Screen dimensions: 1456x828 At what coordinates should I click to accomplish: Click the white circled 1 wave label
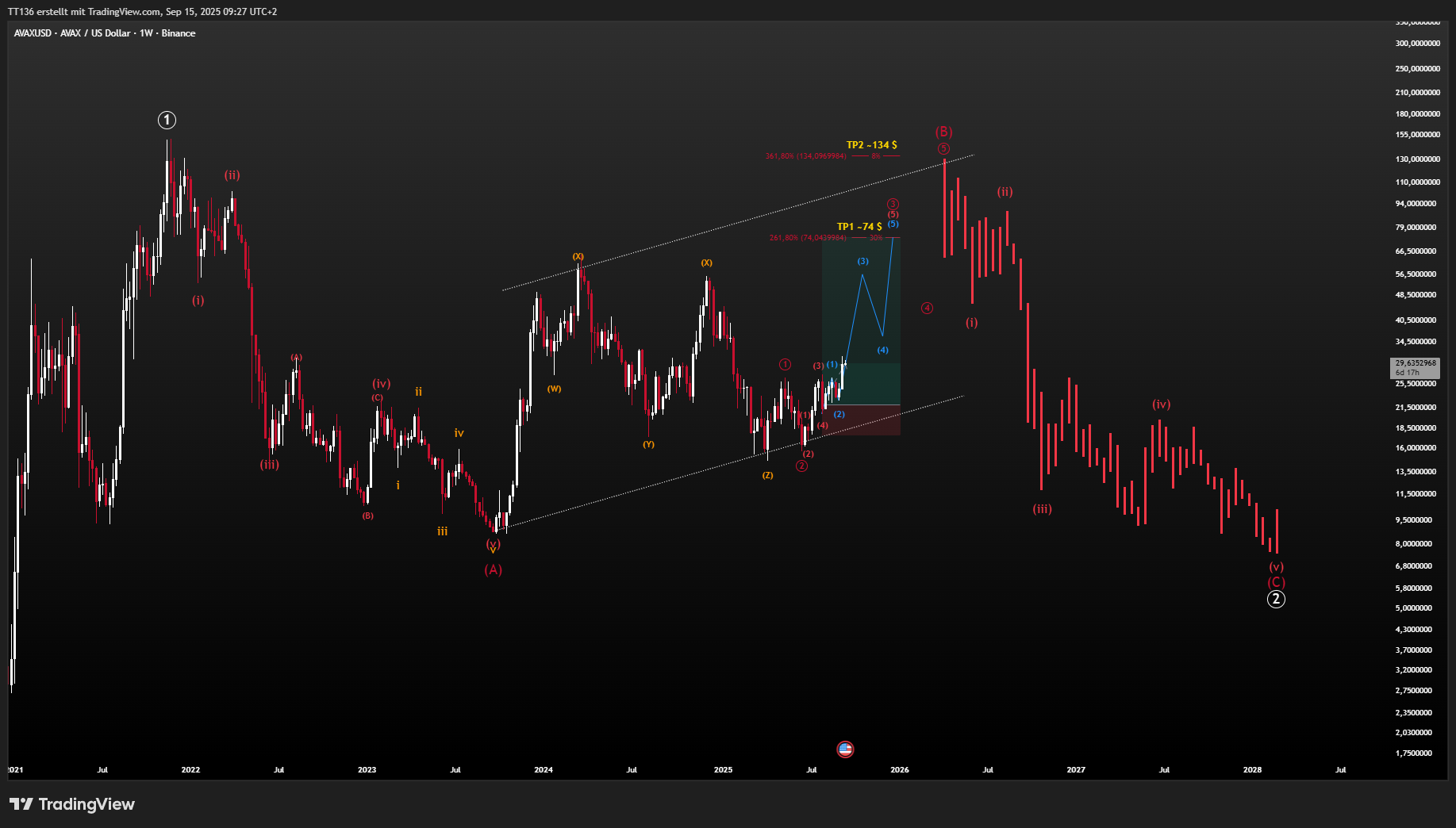(x=167, y=120)
